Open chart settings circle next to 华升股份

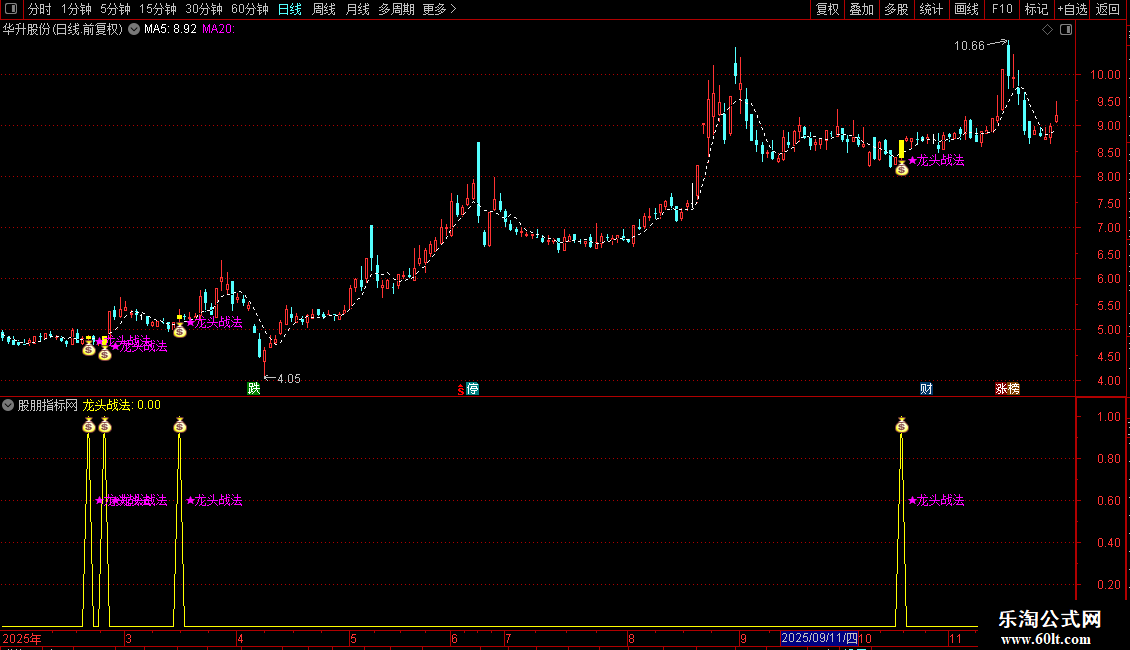[x=134, y=30]
